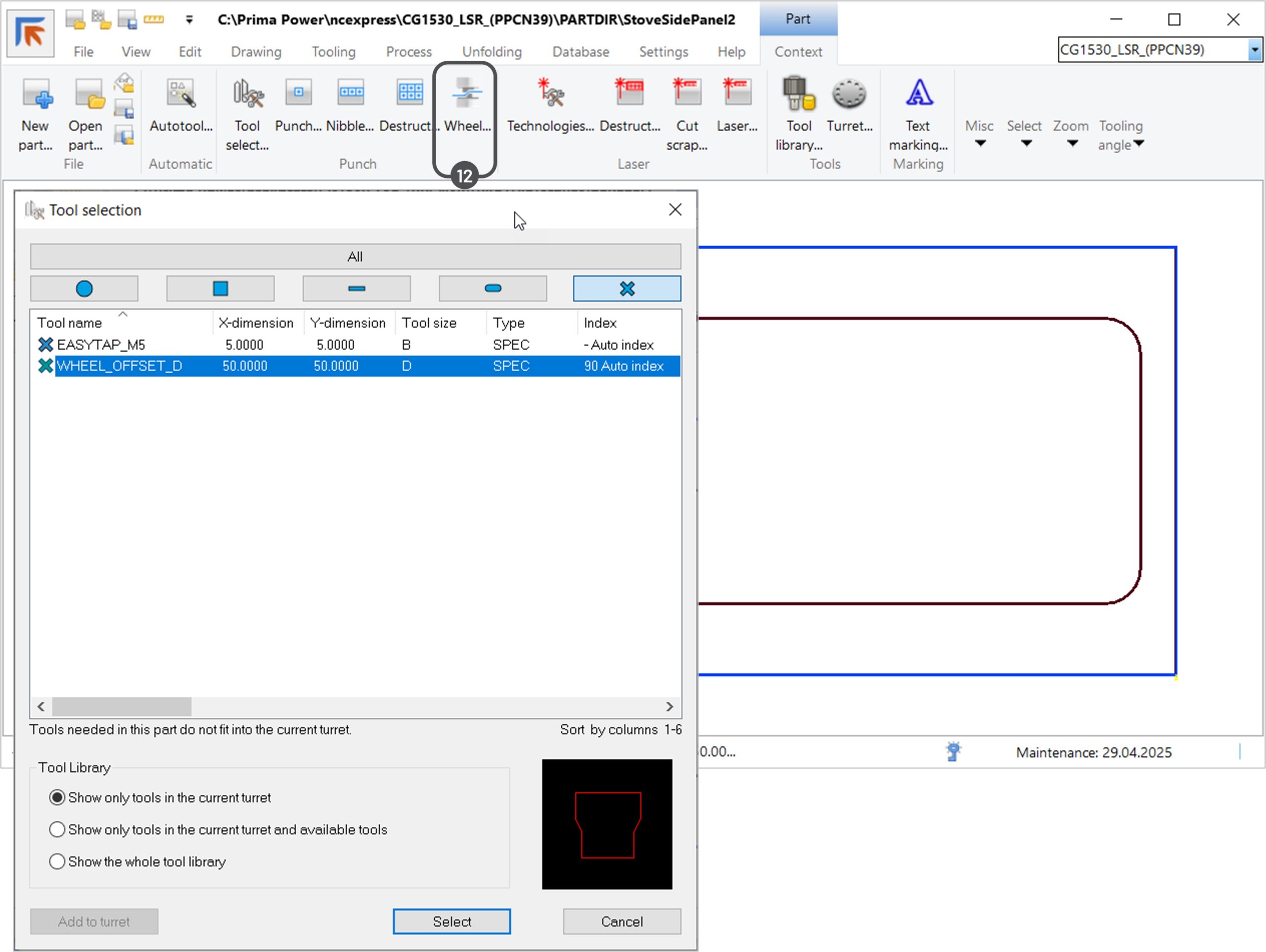Click the New part icon

[x=36, y=114]
